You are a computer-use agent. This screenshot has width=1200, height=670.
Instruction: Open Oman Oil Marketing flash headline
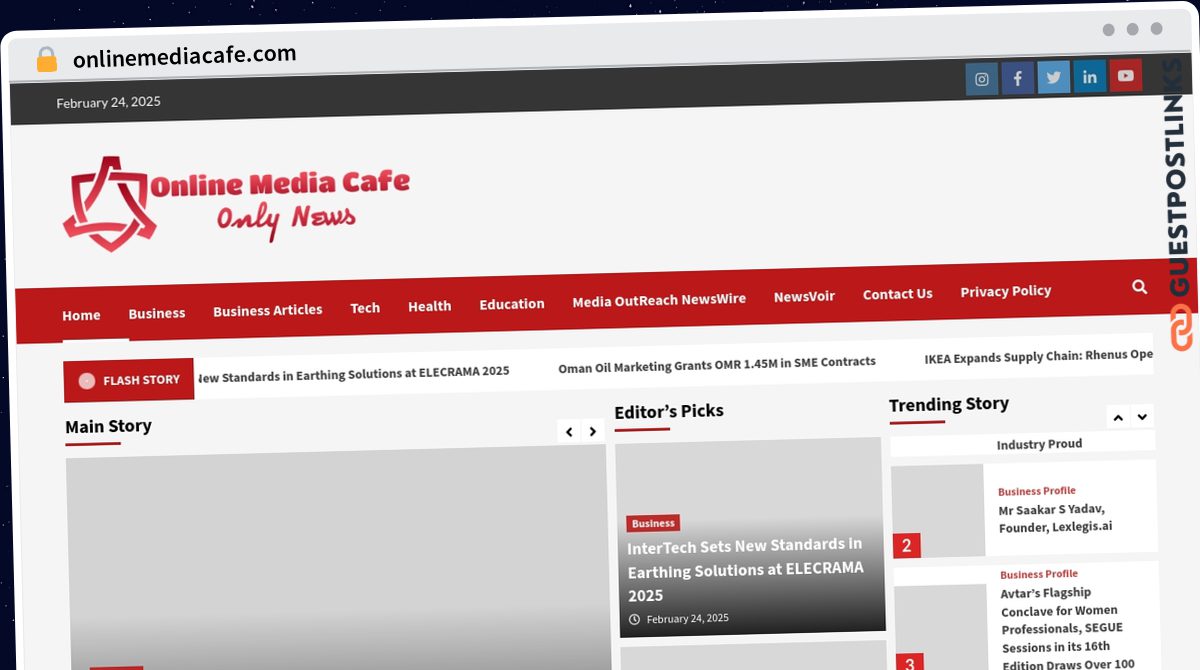717,364
